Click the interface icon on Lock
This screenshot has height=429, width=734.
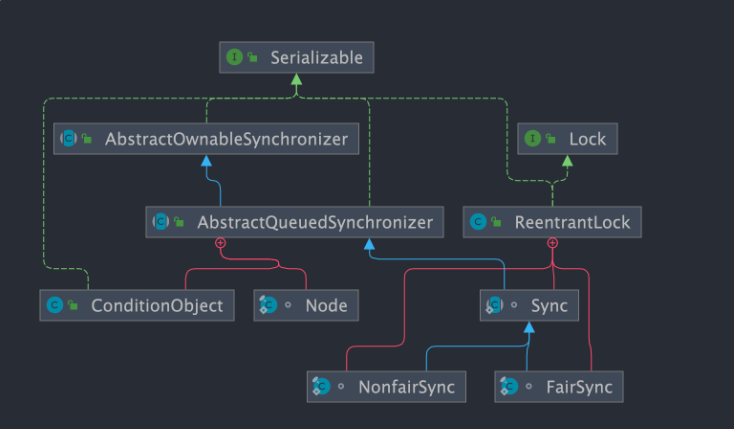532,138
